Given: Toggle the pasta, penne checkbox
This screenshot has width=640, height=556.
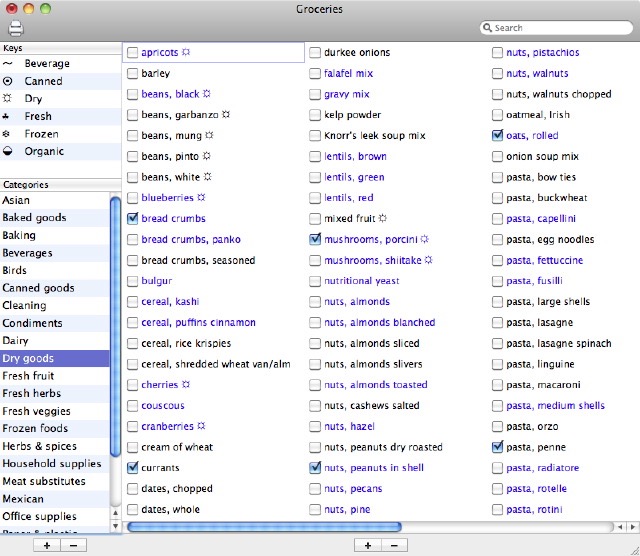Looking at the screenshot, I should coord(497,447).
